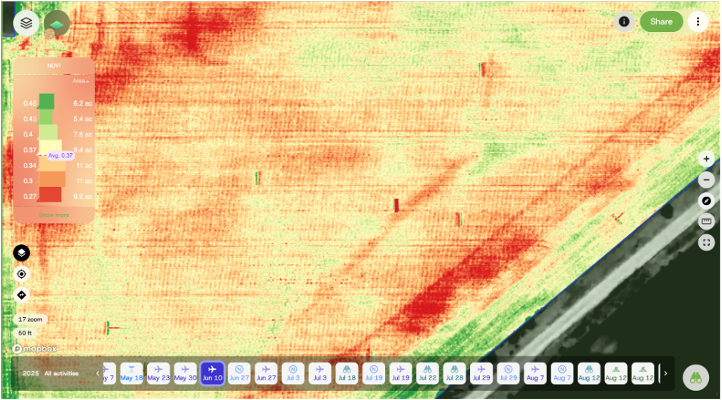722x400 pixels.
Task: Zoom out with the minus button
Action: click(x=706, y=180)
